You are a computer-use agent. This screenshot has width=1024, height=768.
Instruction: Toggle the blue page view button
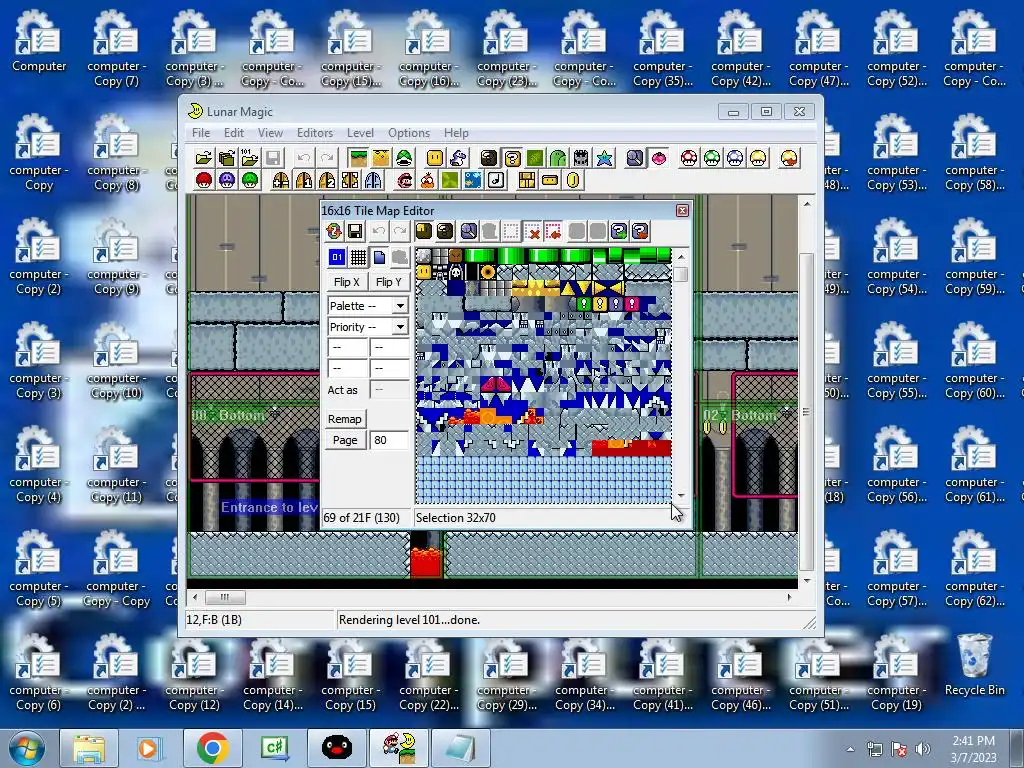(x=379, y=257)
